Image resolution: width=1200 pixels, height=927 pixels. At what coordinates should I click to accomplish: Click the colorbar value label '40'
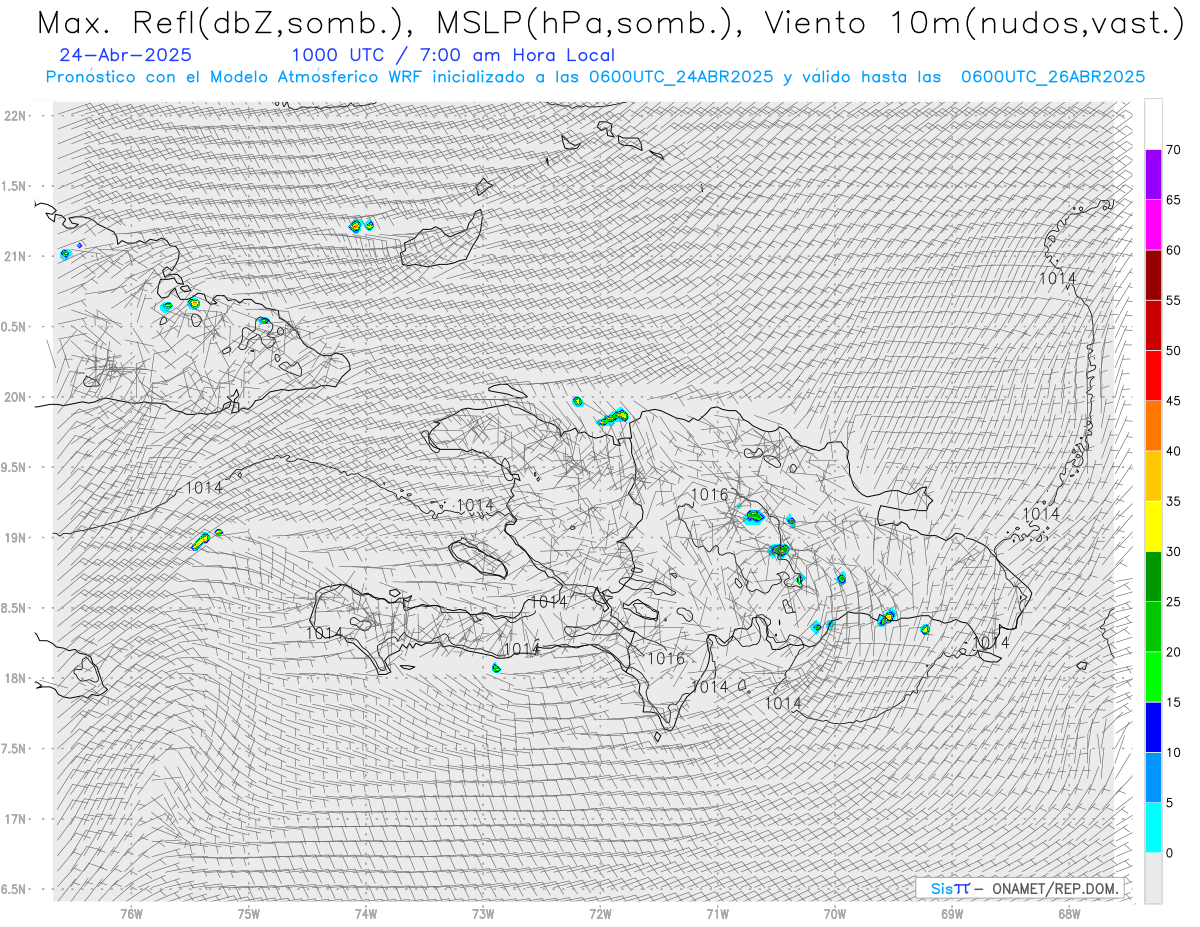point(1173,451)
